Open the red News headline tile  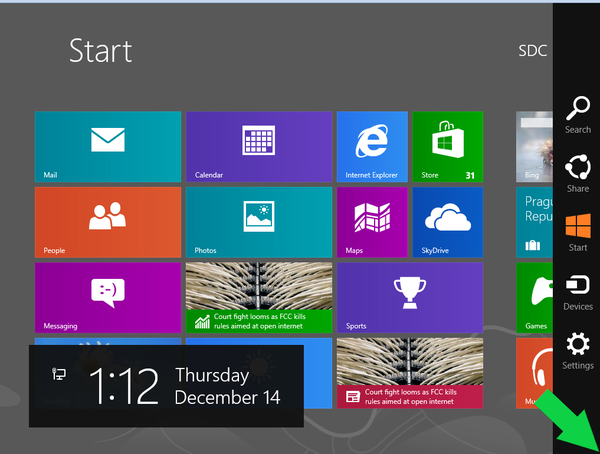point(410,373)
